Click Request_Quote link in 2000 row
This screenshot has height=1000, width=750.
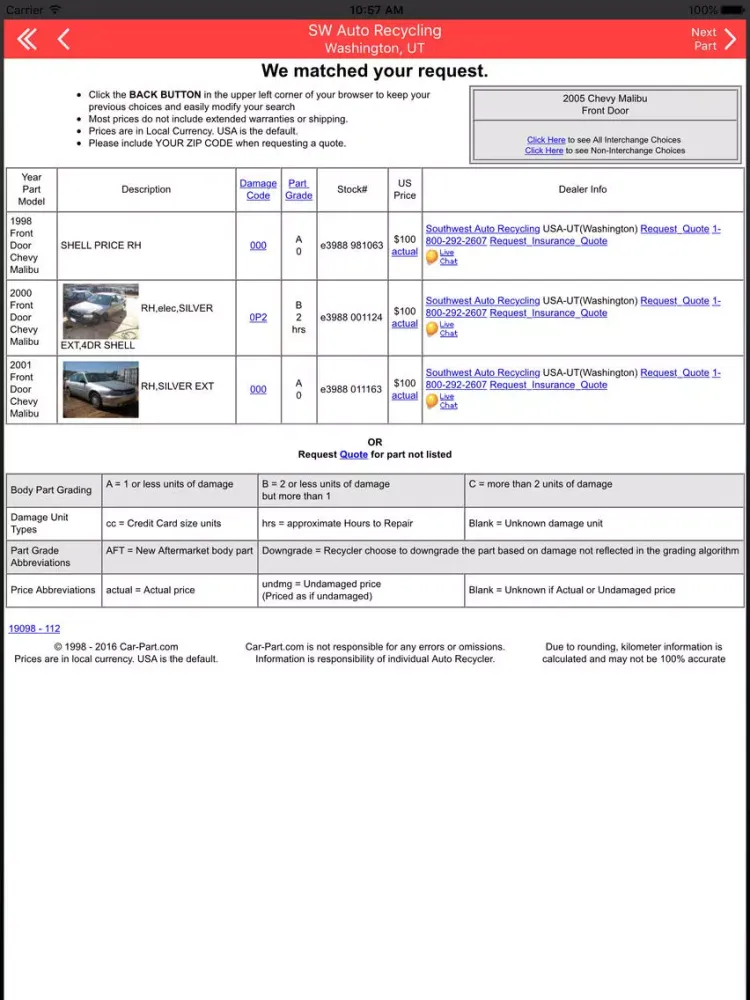tap(675, 300)
